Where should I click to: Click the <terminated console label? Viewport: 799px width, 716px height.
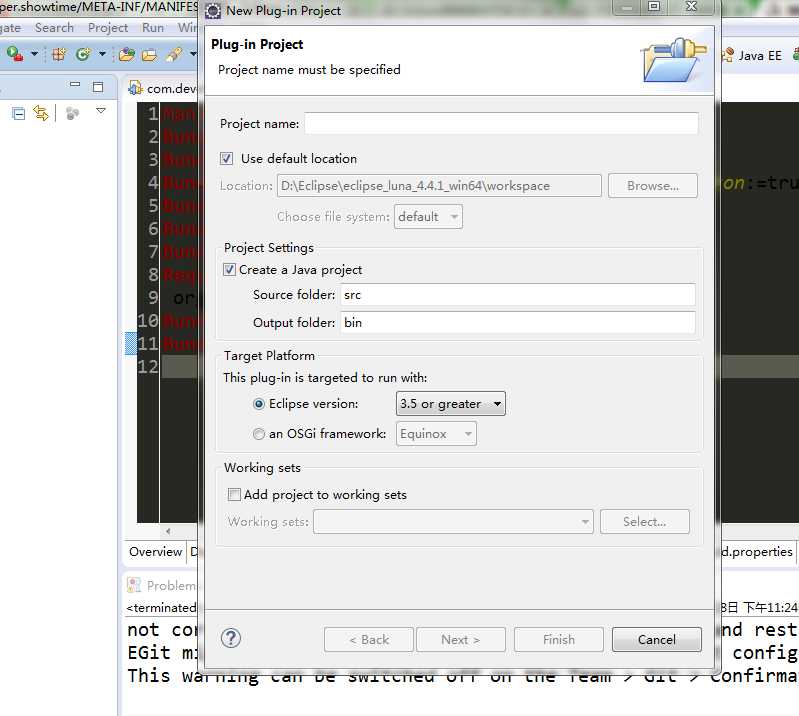click(162, 608)
